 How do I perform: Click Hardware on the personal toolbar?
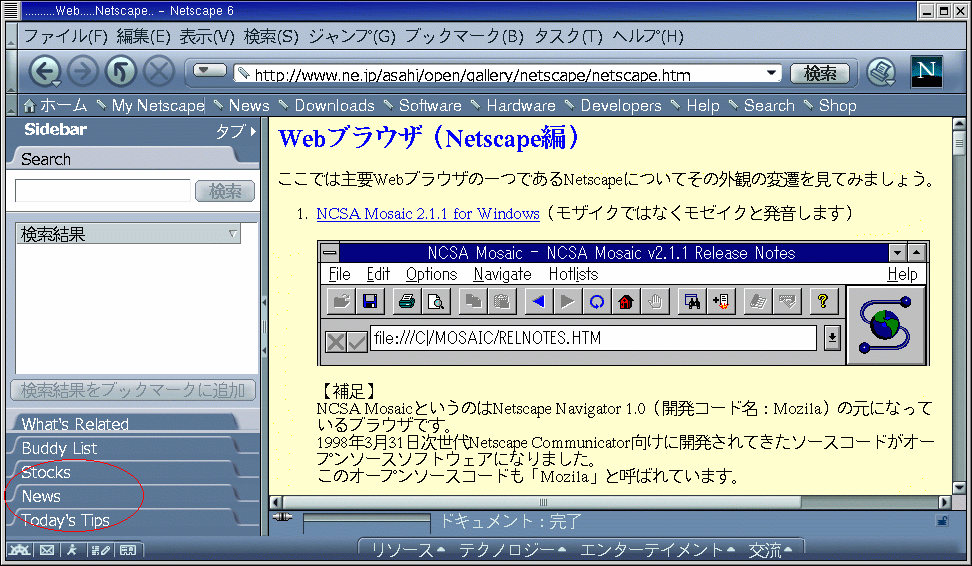click(514, 105)
